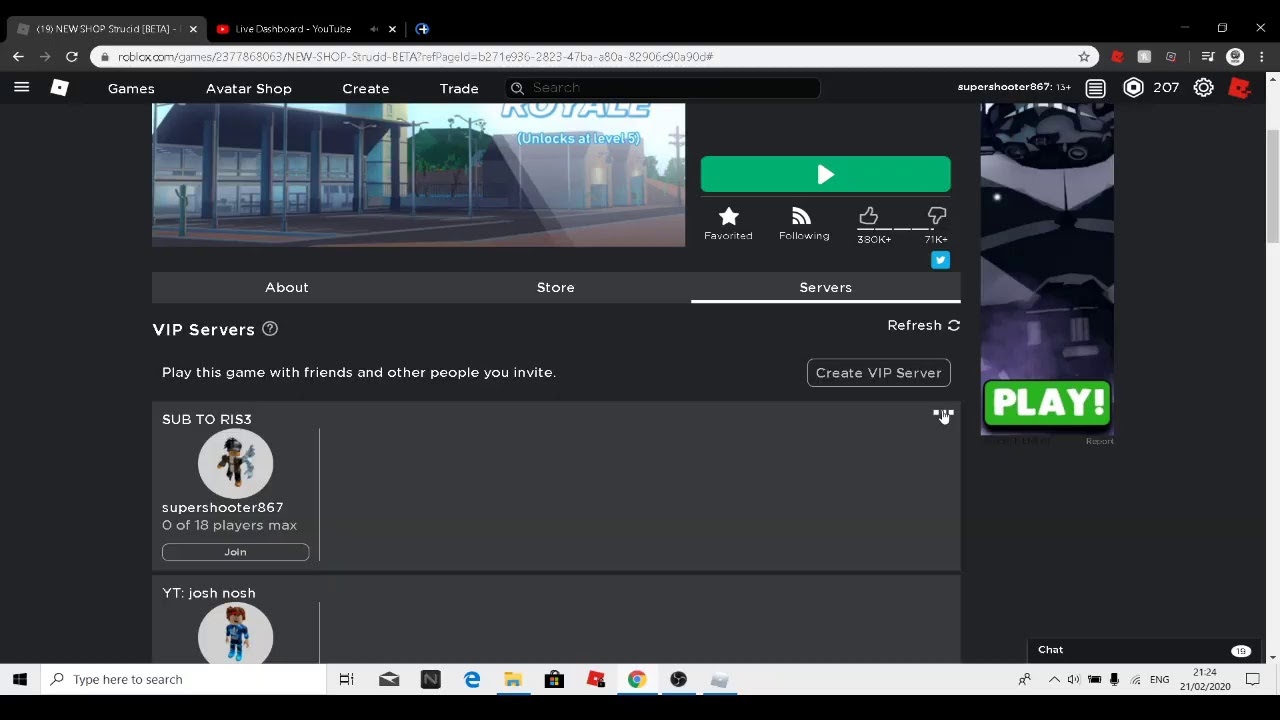Open a new Chrome tab
The height and width of the screenshot is (720, 1280).
(x=422, y=29)
